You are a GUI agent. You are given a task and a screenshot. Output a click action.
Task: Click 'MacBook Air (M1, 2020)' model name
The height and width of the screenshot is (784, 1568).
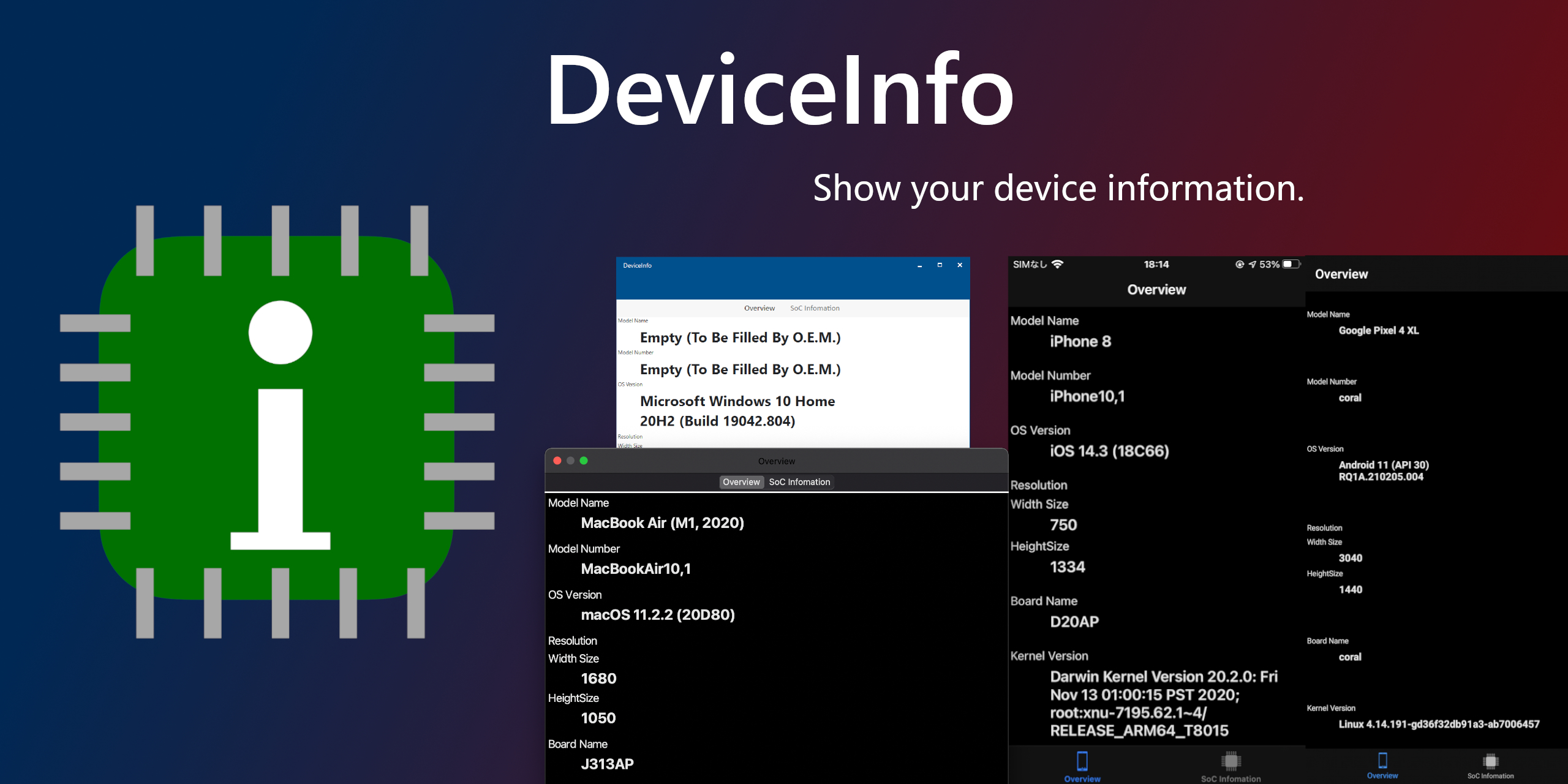(662, 523)
